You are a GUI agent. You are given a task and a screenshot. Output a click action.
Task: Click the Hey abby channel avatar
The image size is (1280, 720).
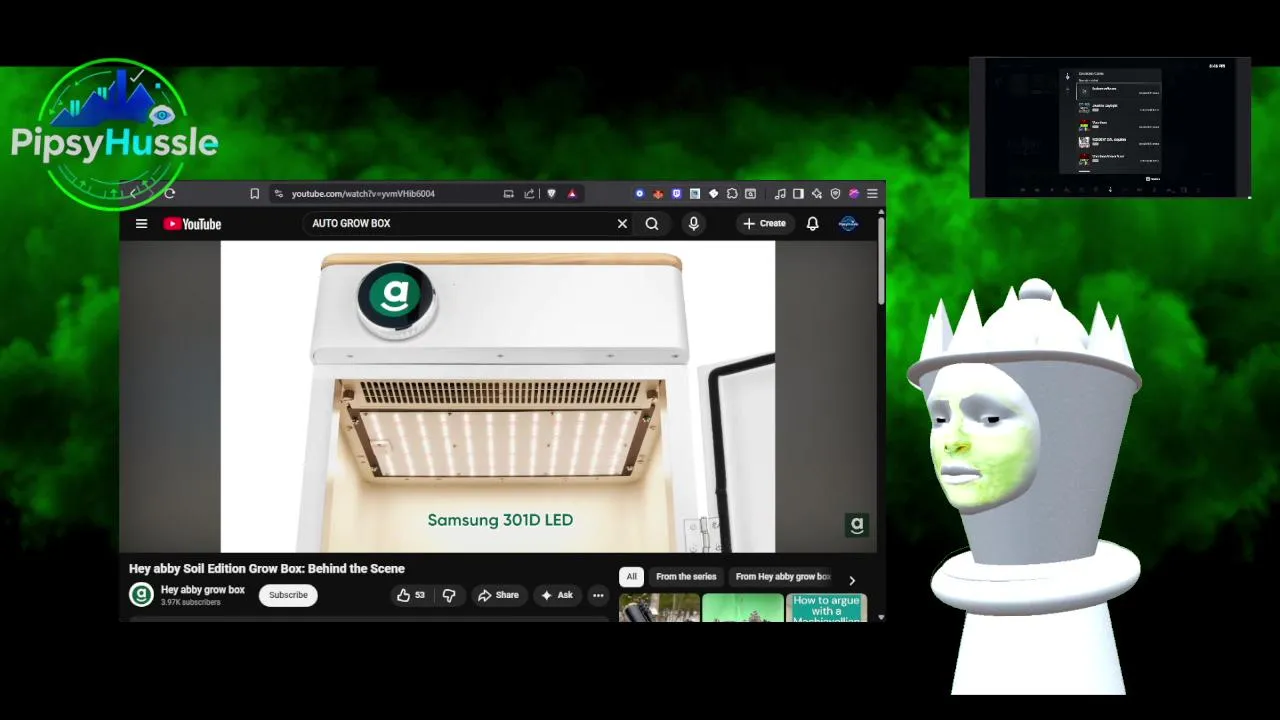(141, 595)
